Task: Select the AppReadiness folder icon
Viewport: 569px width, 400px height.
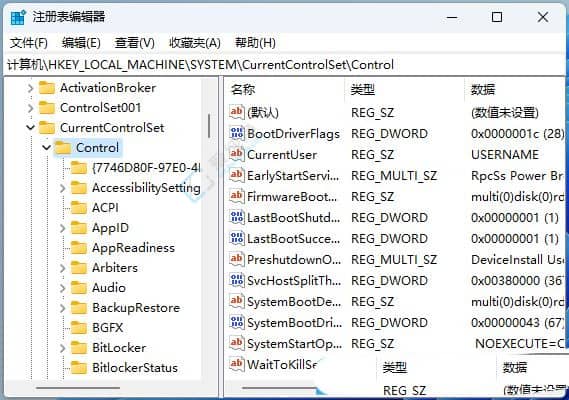Action: (x=79, y=248)
